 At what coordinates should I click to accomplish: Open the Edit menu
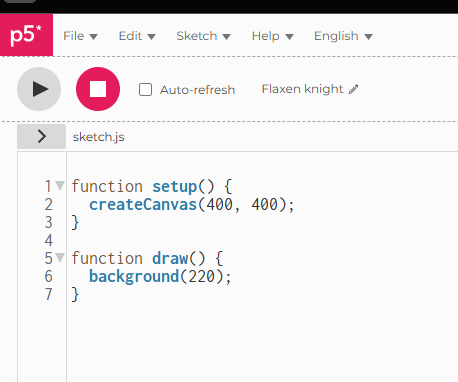[137, 36]
